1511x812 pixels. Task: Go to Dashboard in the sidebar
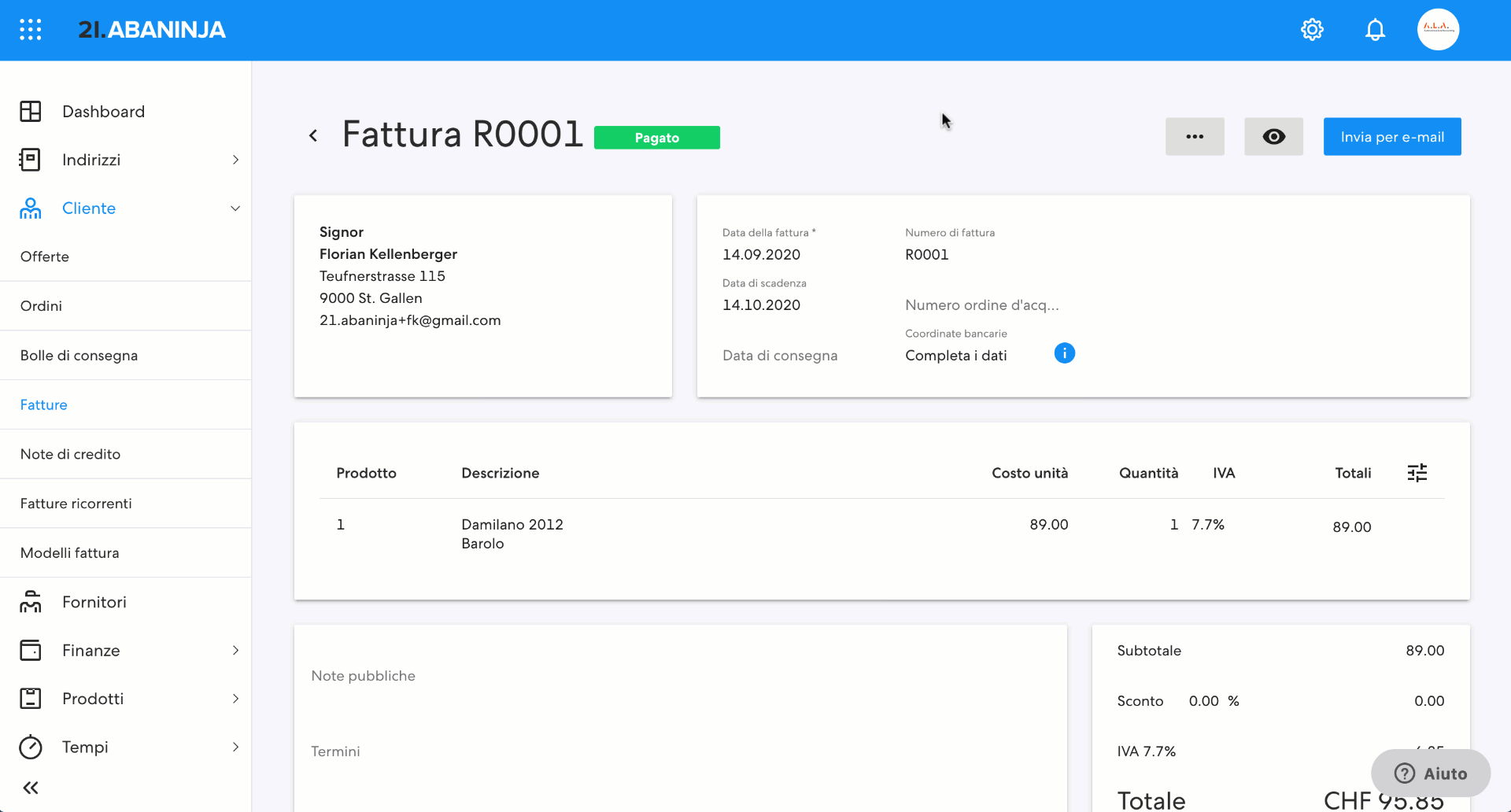(x=103, y=112)
